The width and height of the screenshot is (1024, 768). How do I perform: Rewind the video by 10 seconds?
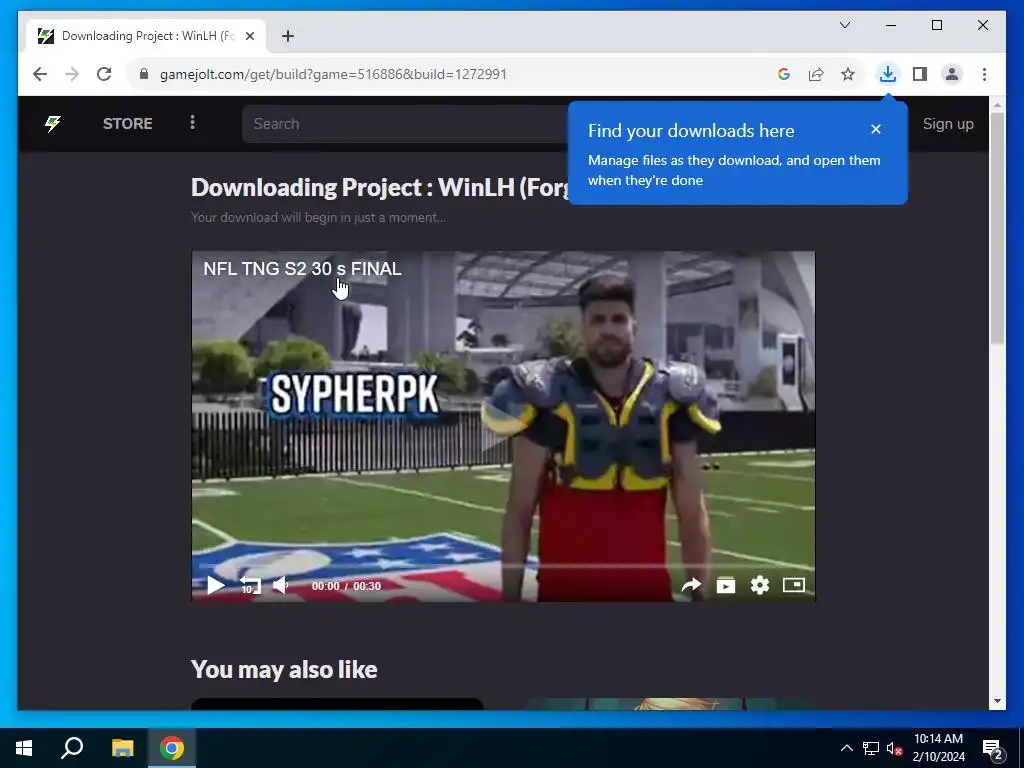point(249,585)
